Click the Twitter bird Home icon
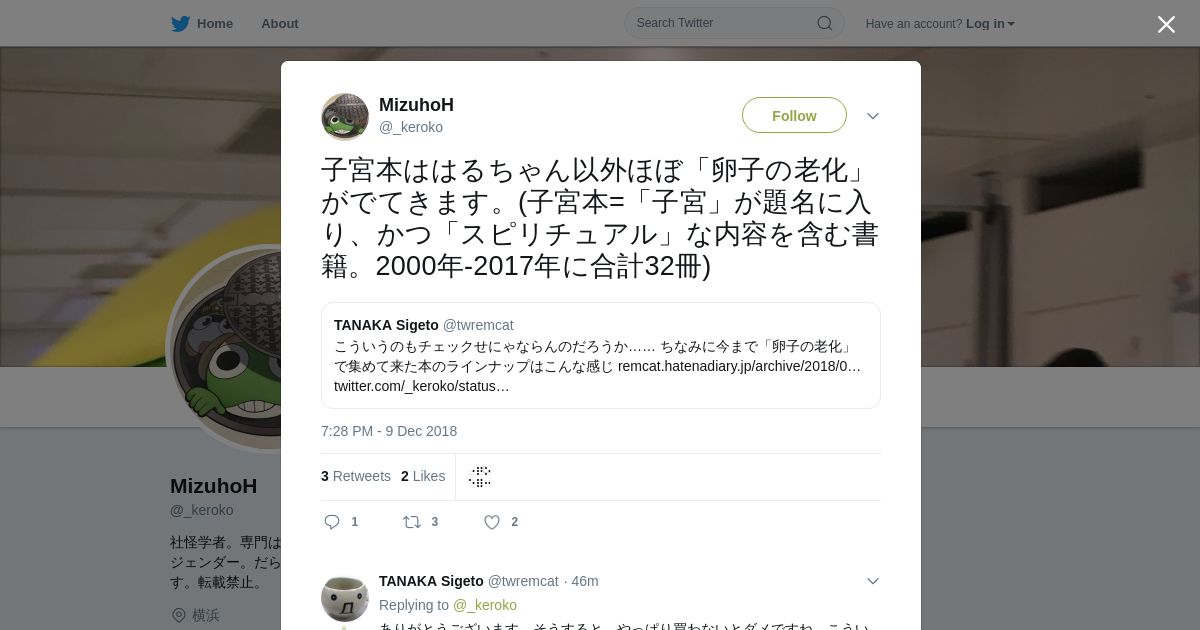 pyautogui.click(x=180, y=23)
